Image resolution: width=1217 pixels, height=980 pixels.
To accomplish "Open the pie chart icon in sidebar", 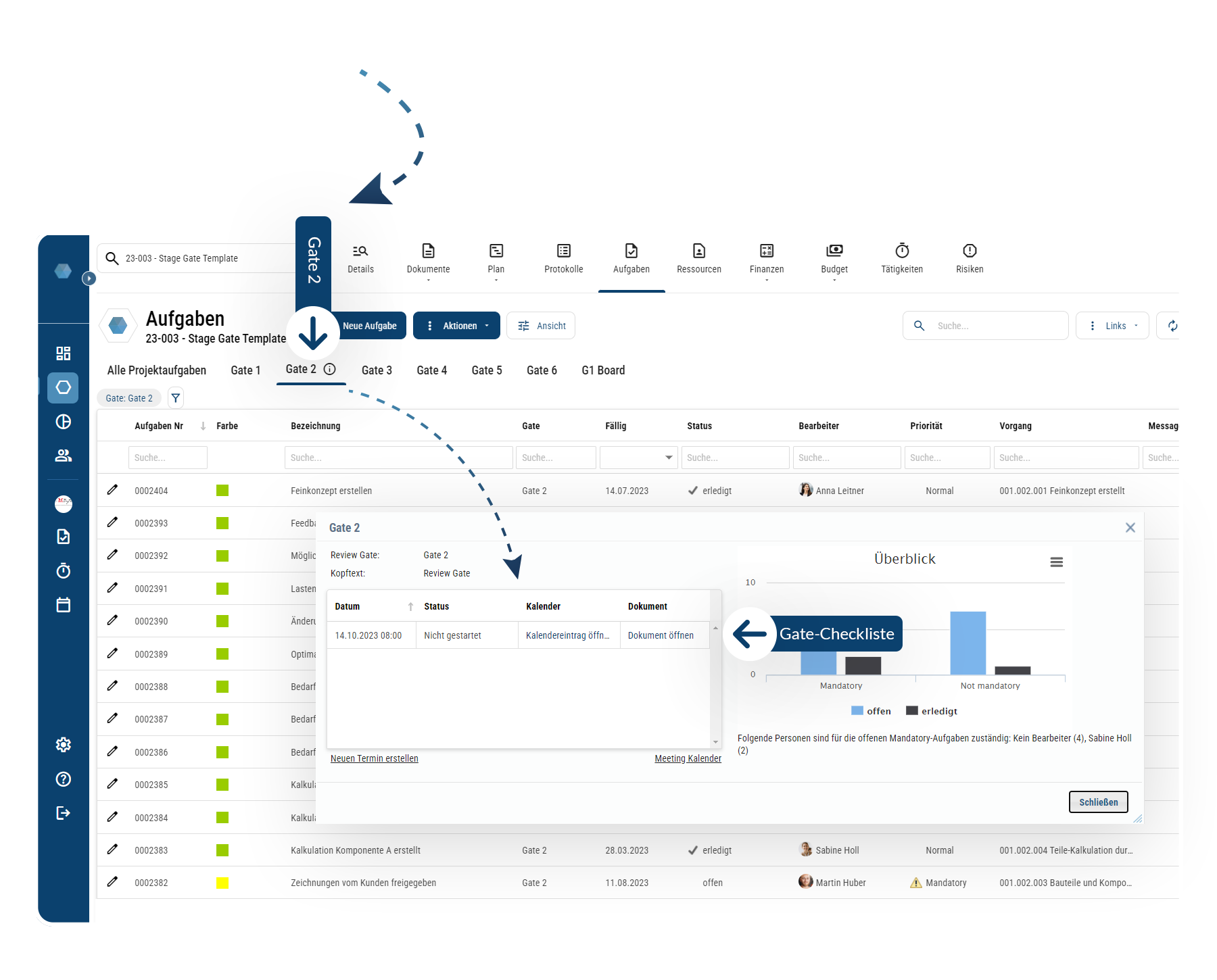I will [x=63, y=422].
